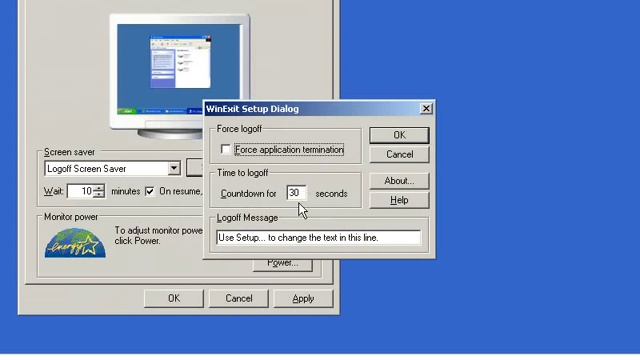
Task: Decrease wait minutes with down spinner
Action: point(99,195)
